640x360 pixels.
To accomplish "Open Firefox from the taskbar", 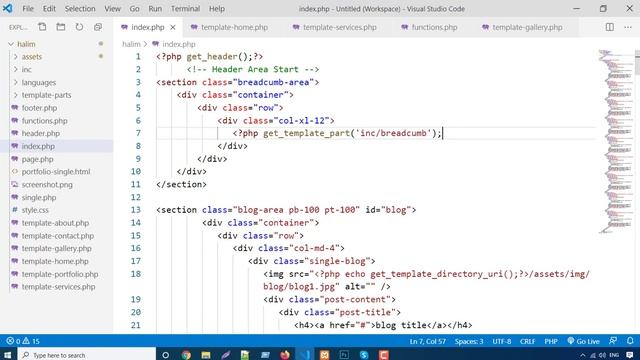I will click(285, 355).
